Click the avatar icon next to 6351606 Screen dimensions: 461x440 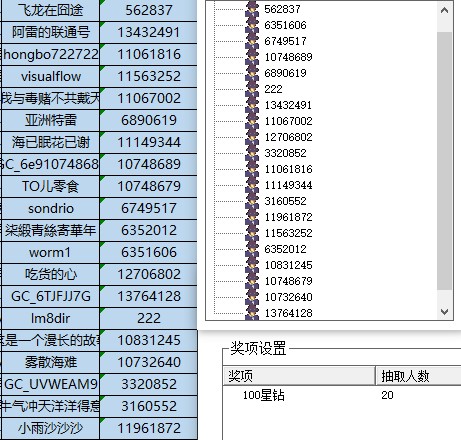pyautogui.click(x=252, y=25)
